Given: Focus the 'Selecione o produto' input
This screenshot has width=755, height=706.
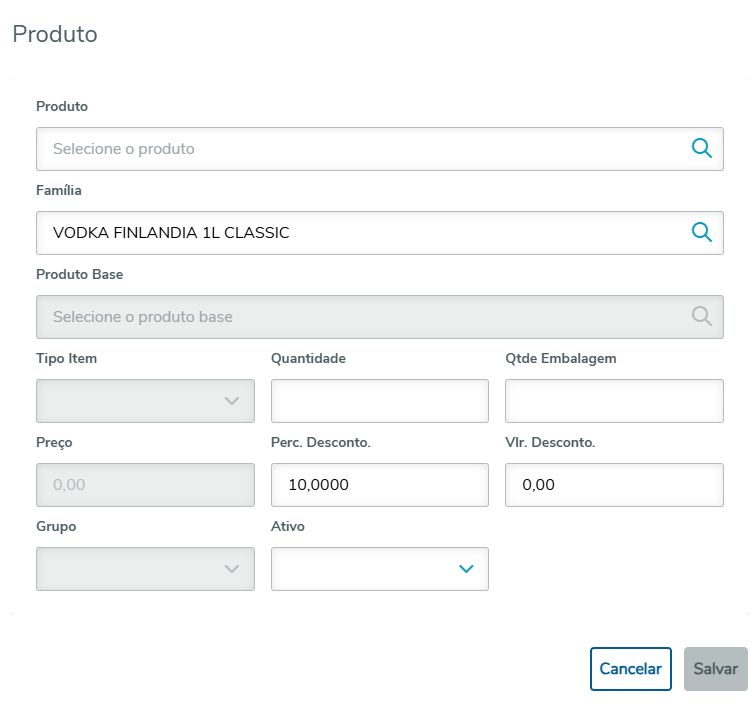Looking at the screenshot, I should click(360, 149).
